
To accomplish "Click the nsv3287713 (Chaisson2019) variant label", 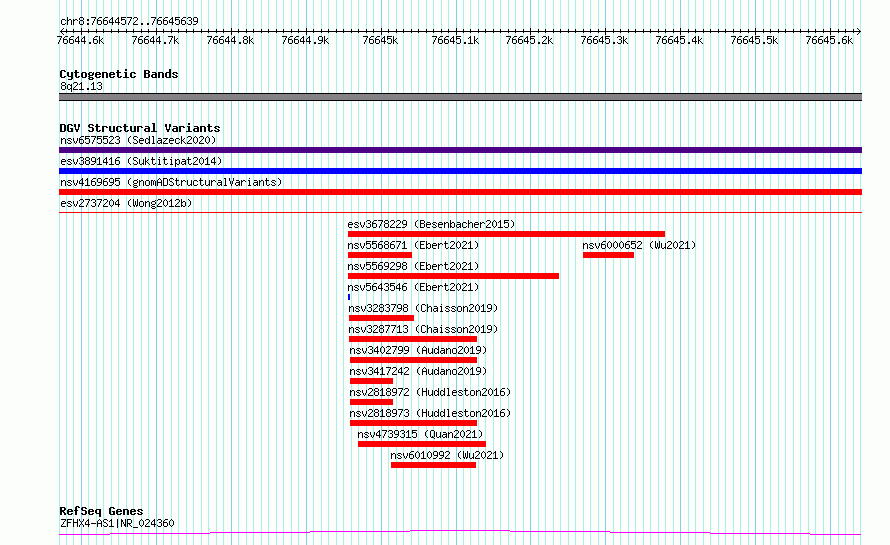I will (423, 329).
